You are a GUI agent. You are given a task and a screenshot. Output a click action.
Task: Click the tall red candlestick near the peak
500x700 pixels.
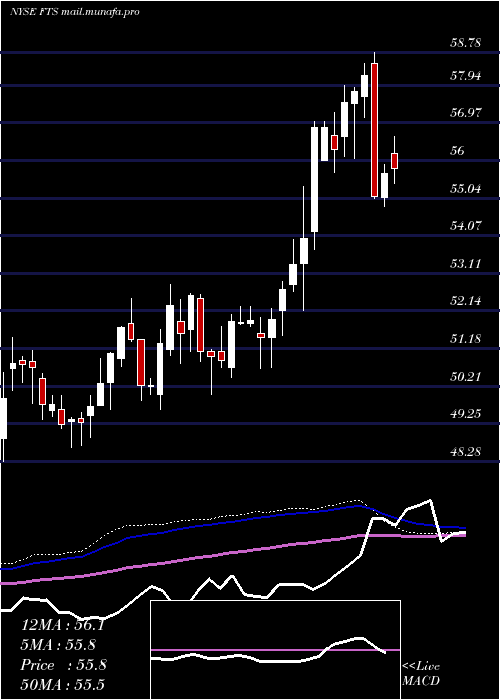pos(374,130)
